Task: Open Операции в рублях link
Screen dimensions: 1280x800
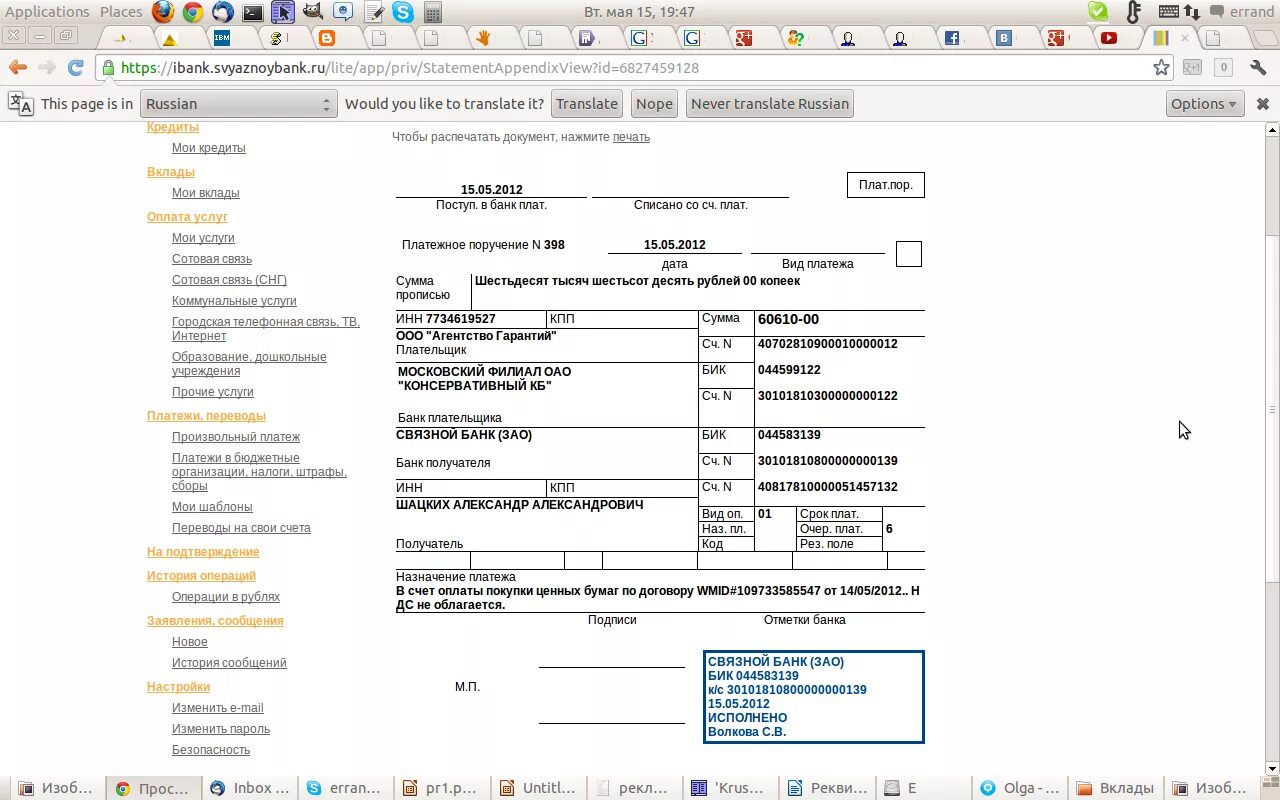Action: 226,597
